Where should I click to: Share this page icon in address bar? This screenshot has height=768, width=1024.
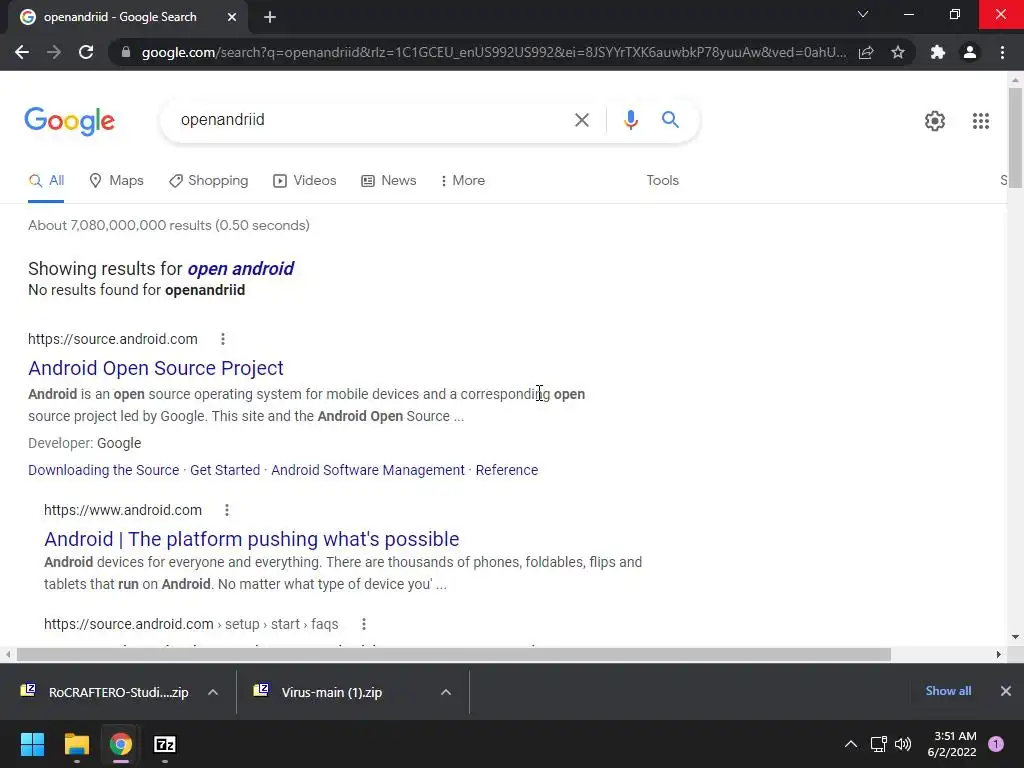point(866,52)
